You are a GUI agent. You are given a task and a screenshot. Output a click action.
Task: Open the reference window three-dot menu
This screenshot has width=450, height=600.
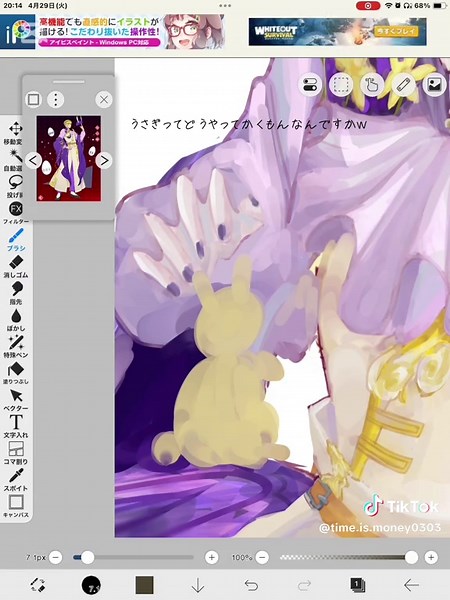55,99
